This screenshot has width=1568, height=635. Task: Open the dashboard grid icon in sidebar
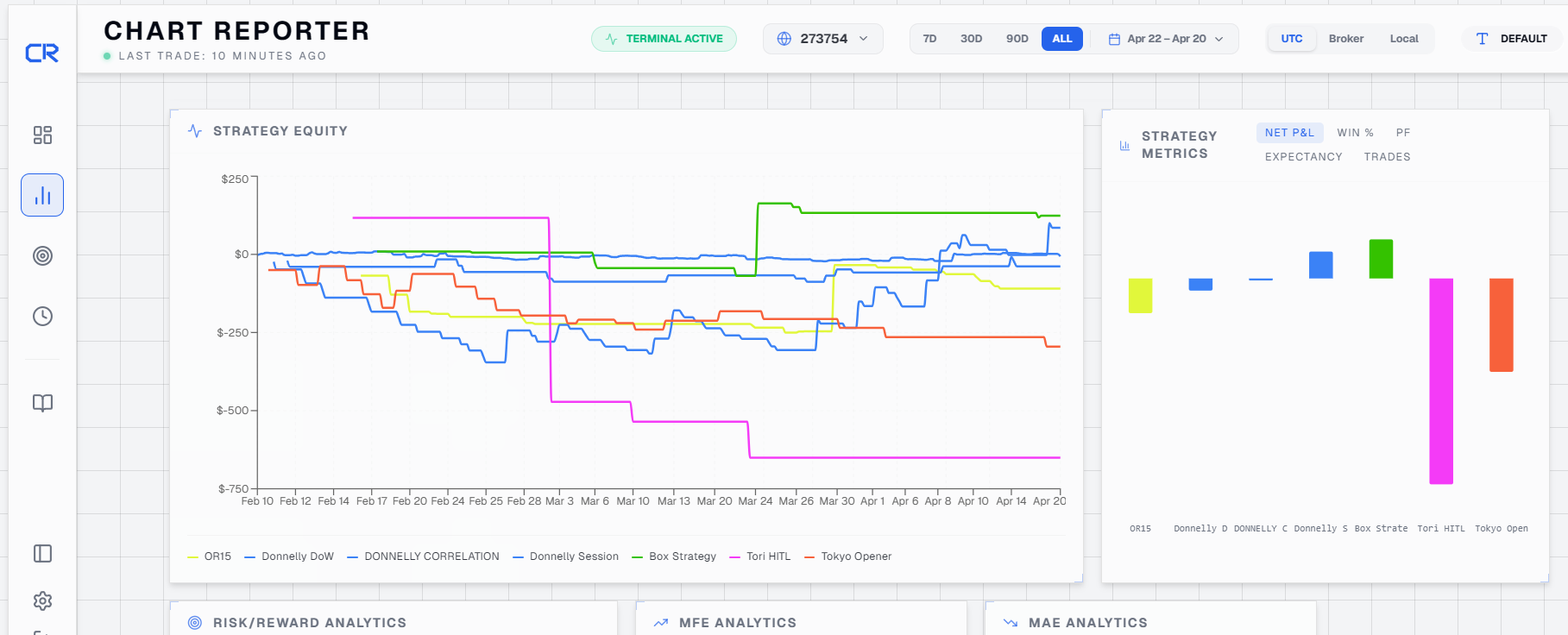tap(42, 135)
